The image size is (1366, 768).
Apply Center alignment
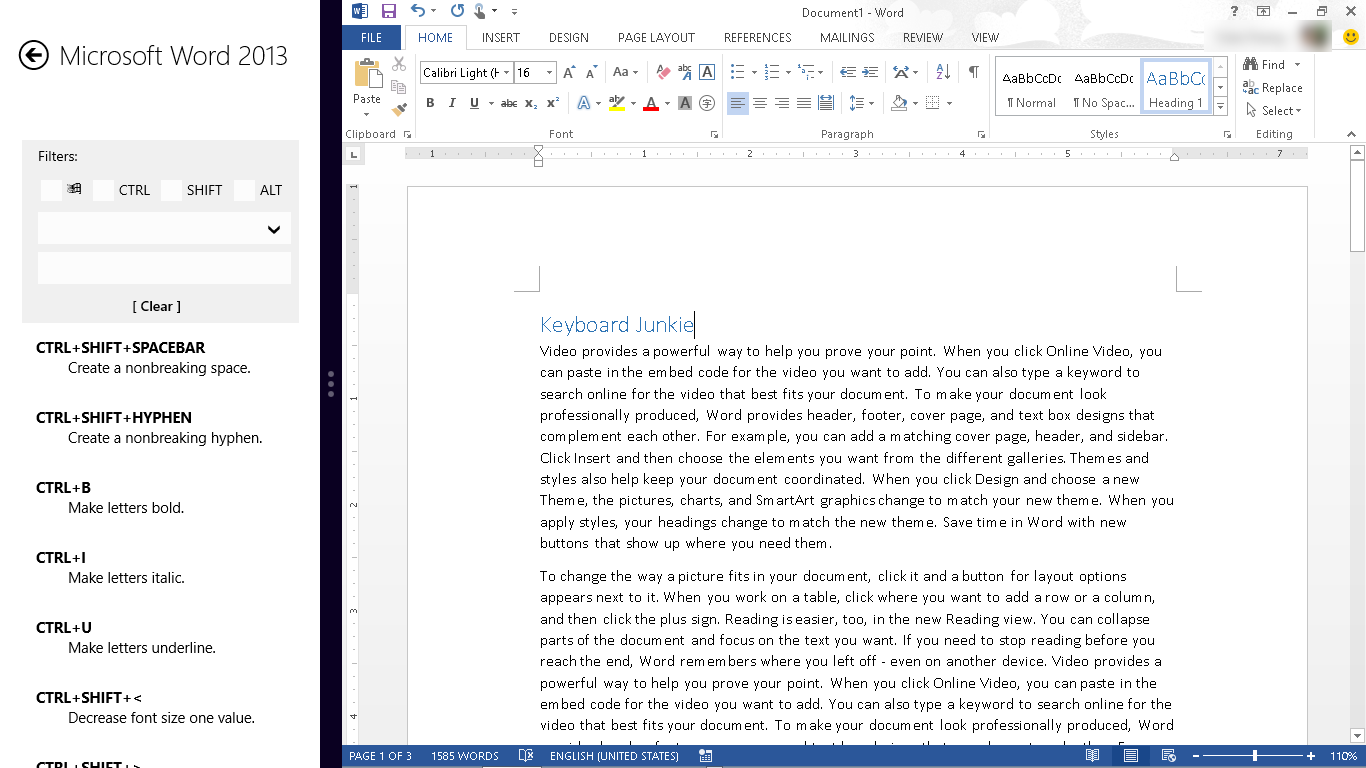[760, 103]
